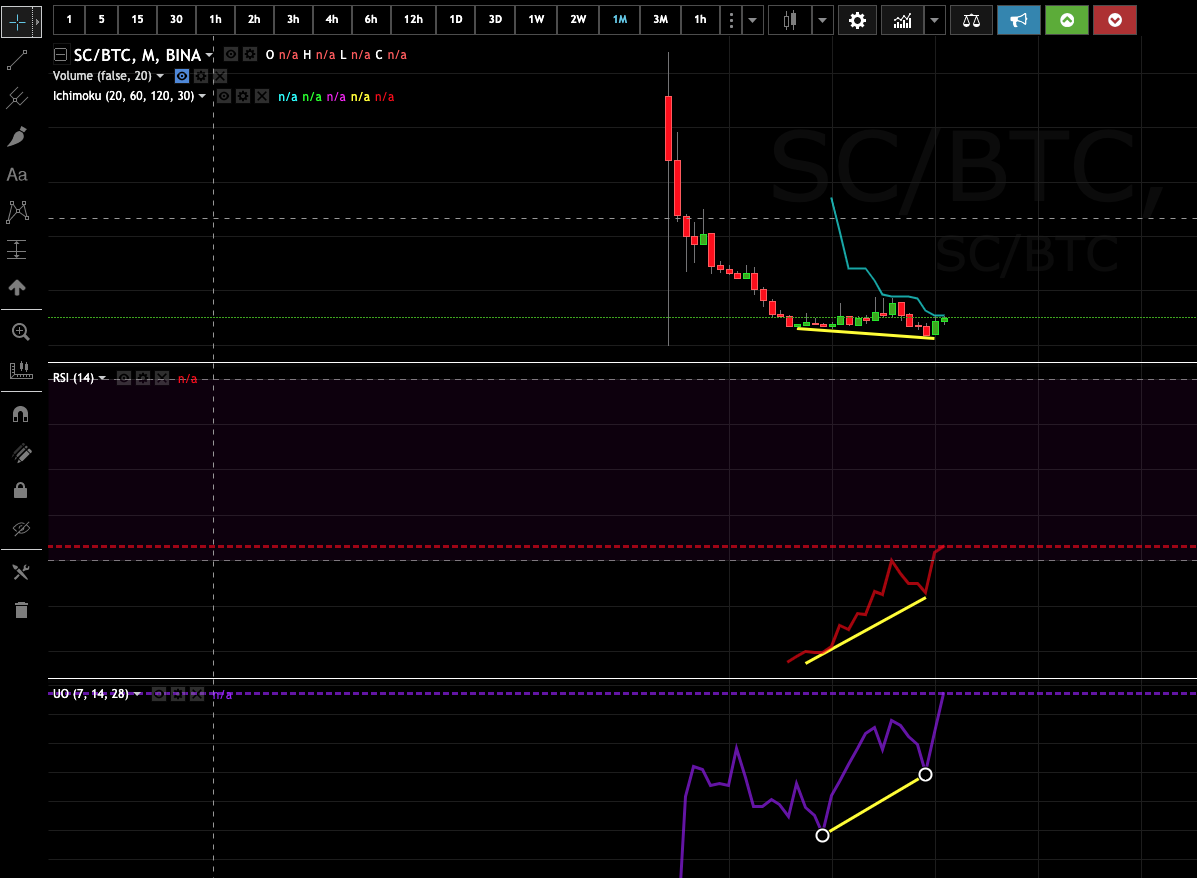Open SC/BTC series settings gear

point(250,54)
